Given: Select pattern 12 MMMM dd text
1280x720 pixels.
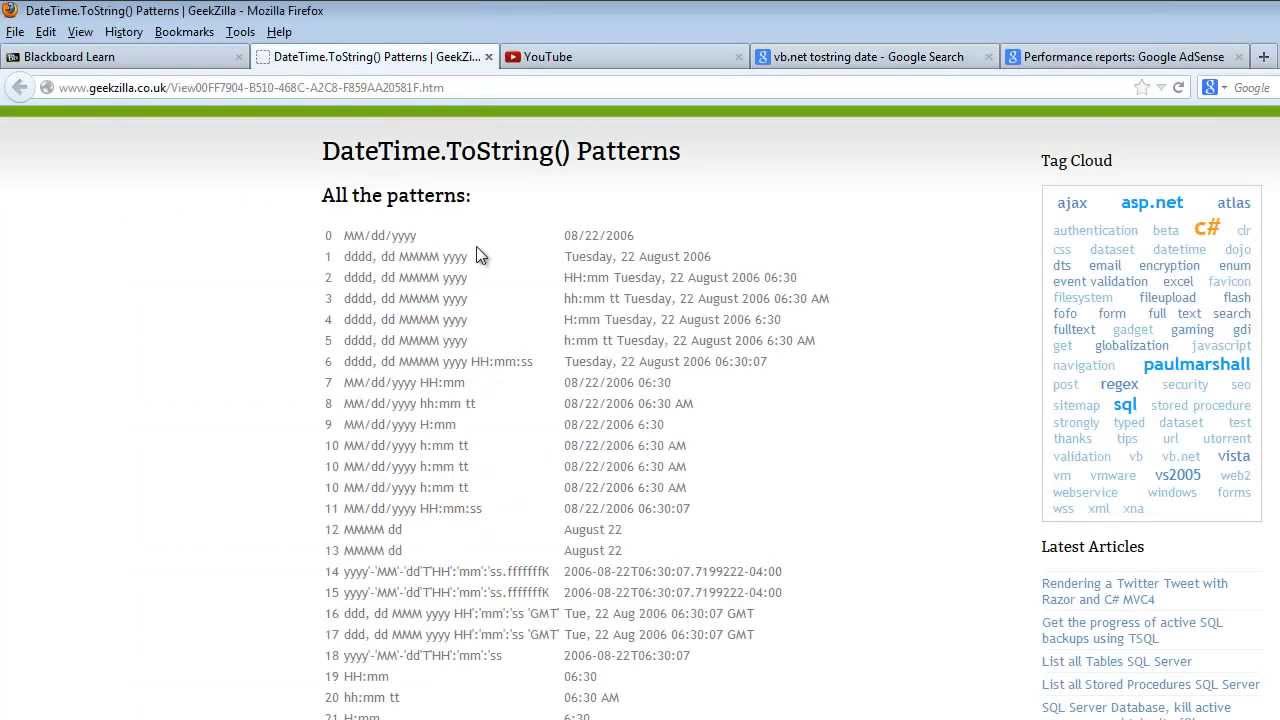Looking at the screenshot, I should [373, 530].
